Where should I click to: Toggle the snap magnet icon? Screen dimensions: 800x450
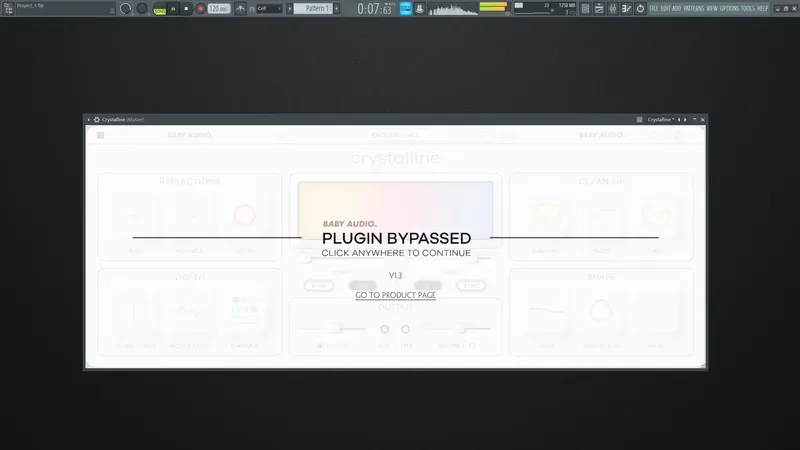click(252, 9)
